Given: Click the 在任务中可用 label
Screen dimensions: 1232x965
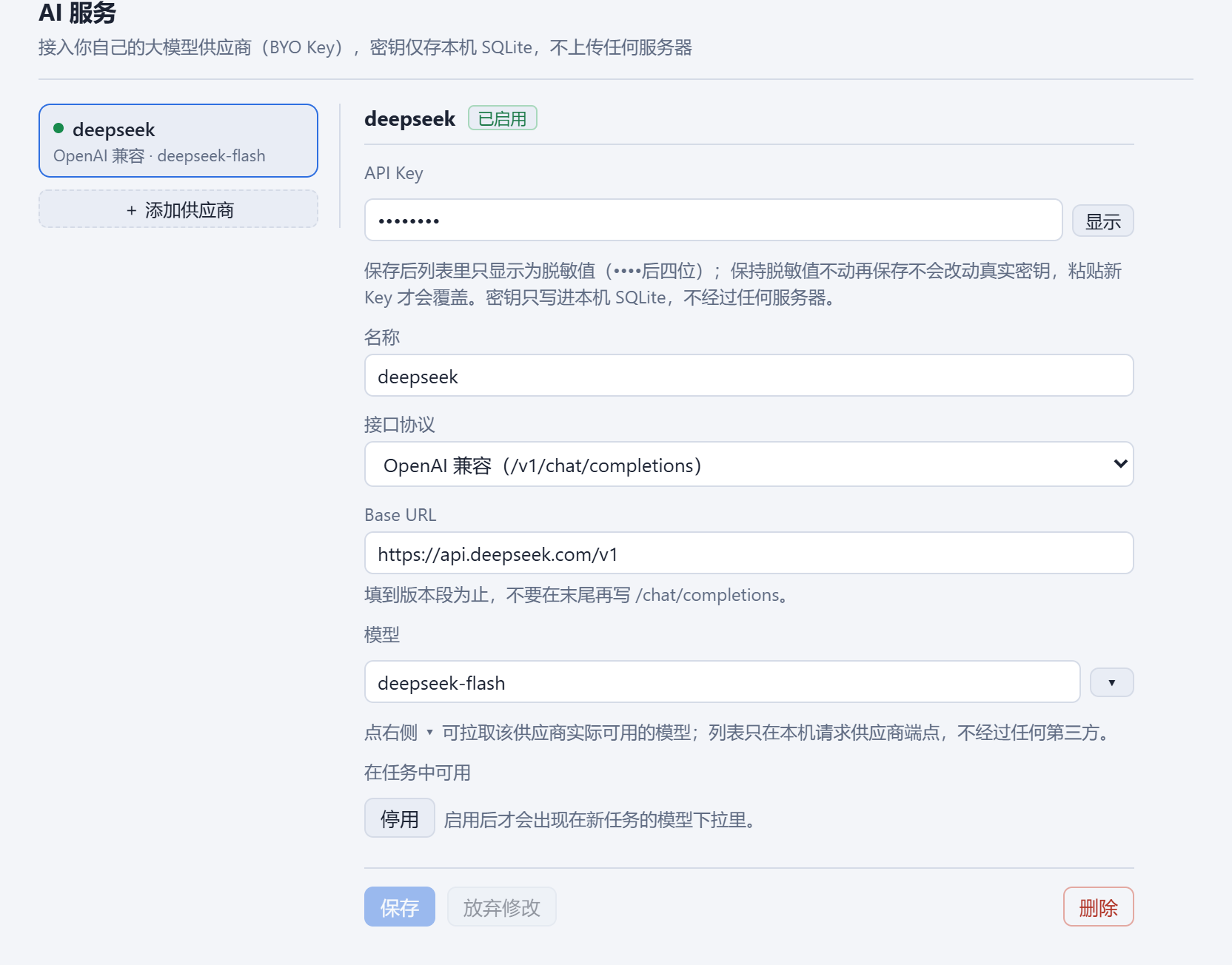Looking at the screenshot, I should [x=418, y=773].
